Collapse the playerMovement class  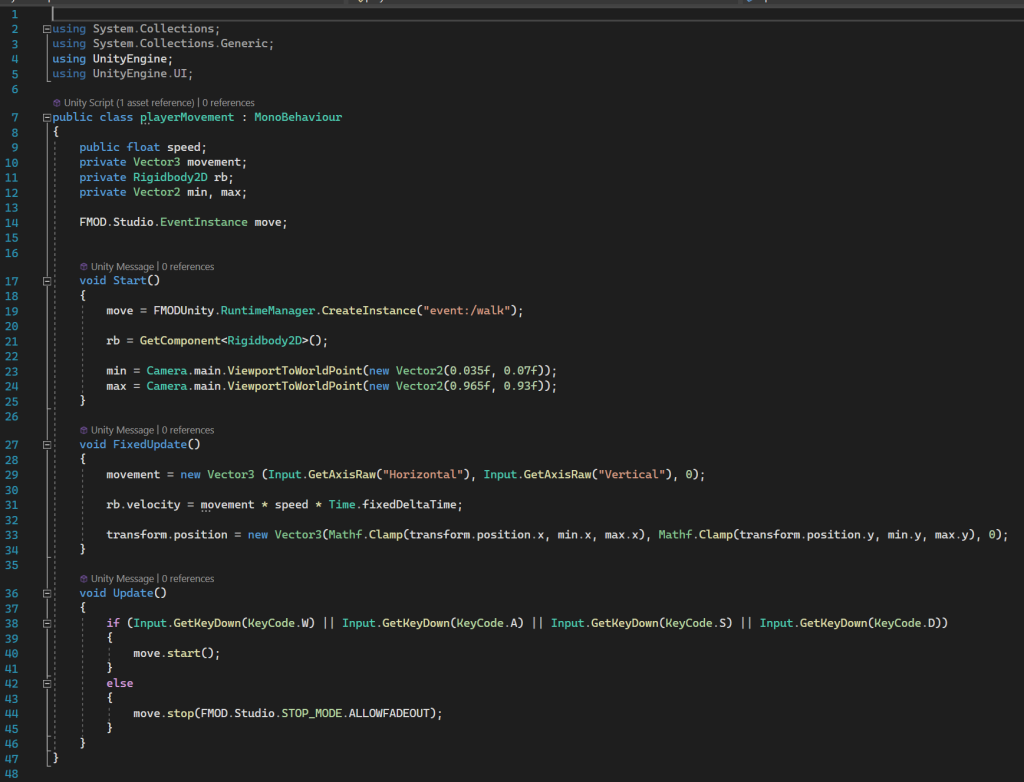coord(47,118)
